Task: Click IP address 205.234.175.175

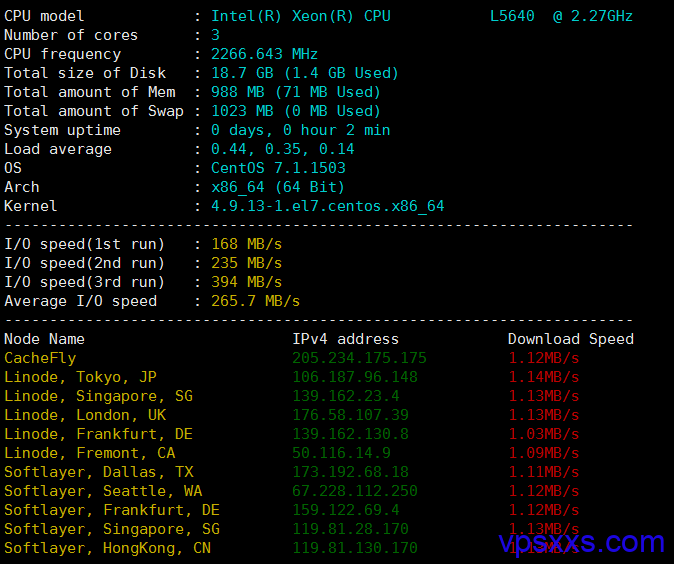Action: point(359,358)
